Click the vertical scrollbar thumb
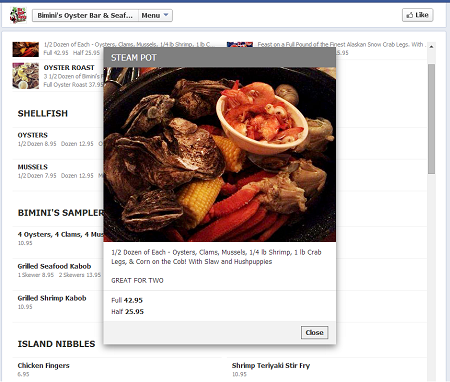Image resolution: width=450 pixels, height=382 pixels. coord(431,119)
